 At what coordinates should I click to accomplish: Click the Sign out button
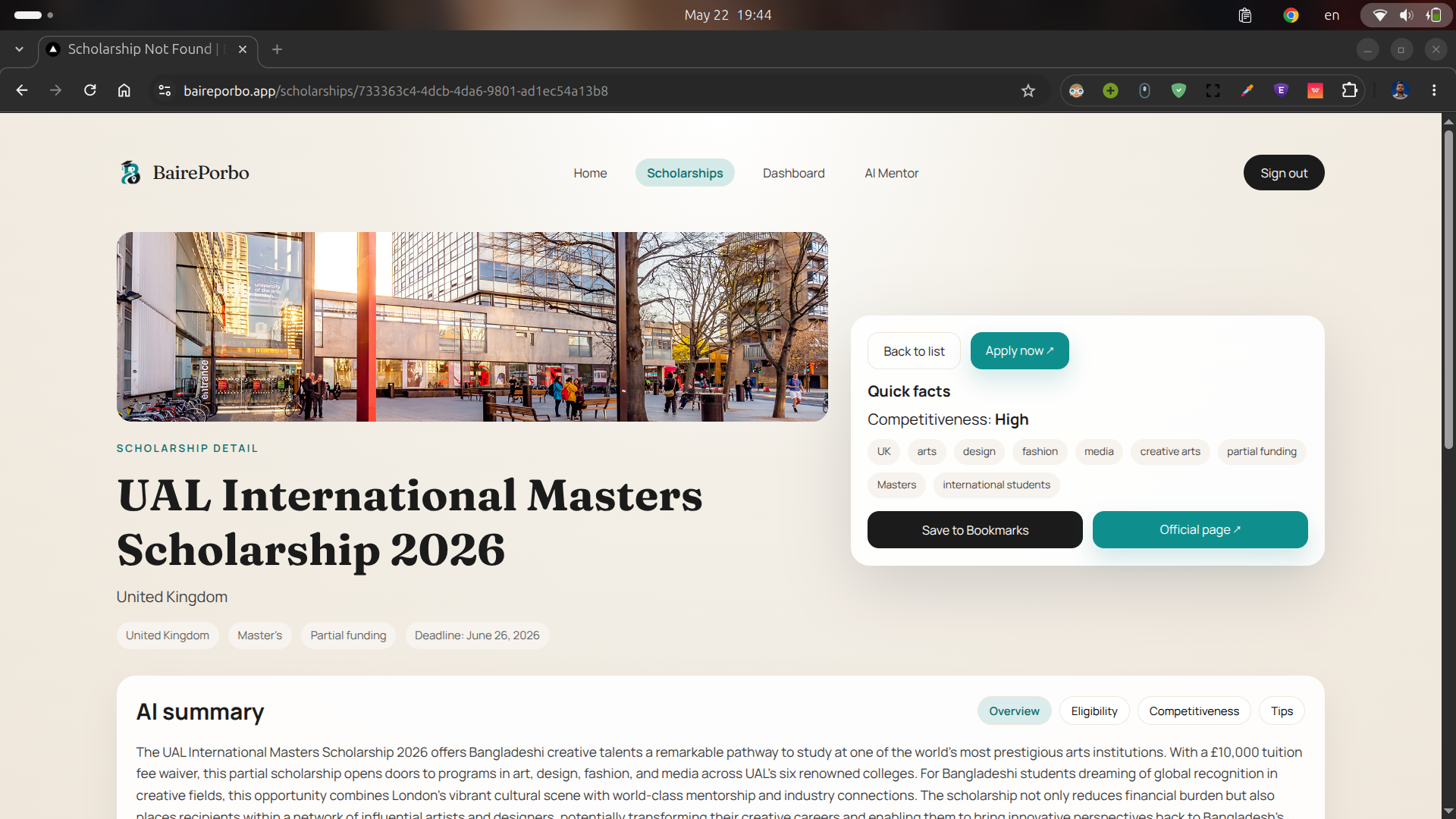(x=1284, y=173)
